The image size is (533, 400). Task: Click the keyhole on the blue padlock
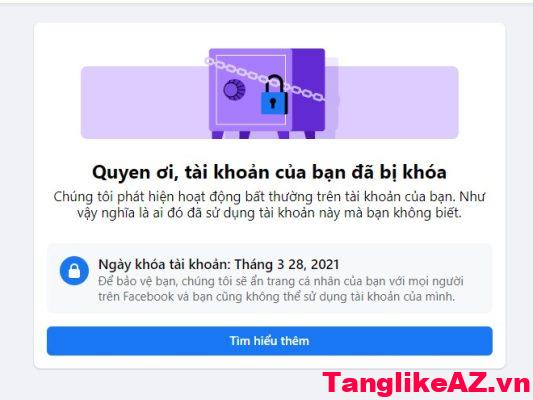(x=273, y=103)
